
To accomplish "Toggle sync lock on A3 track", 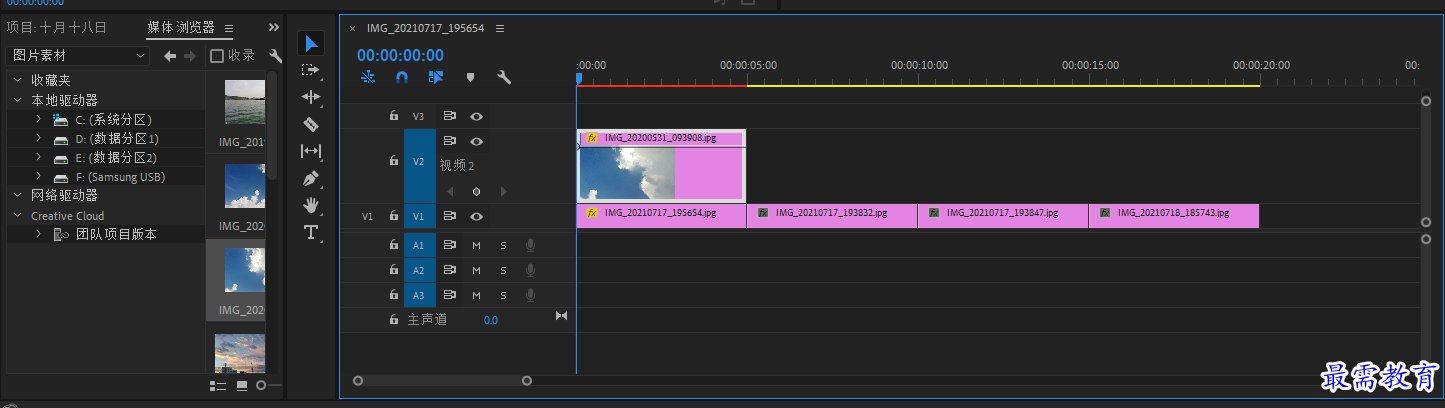I will click(x=450, y=295).
